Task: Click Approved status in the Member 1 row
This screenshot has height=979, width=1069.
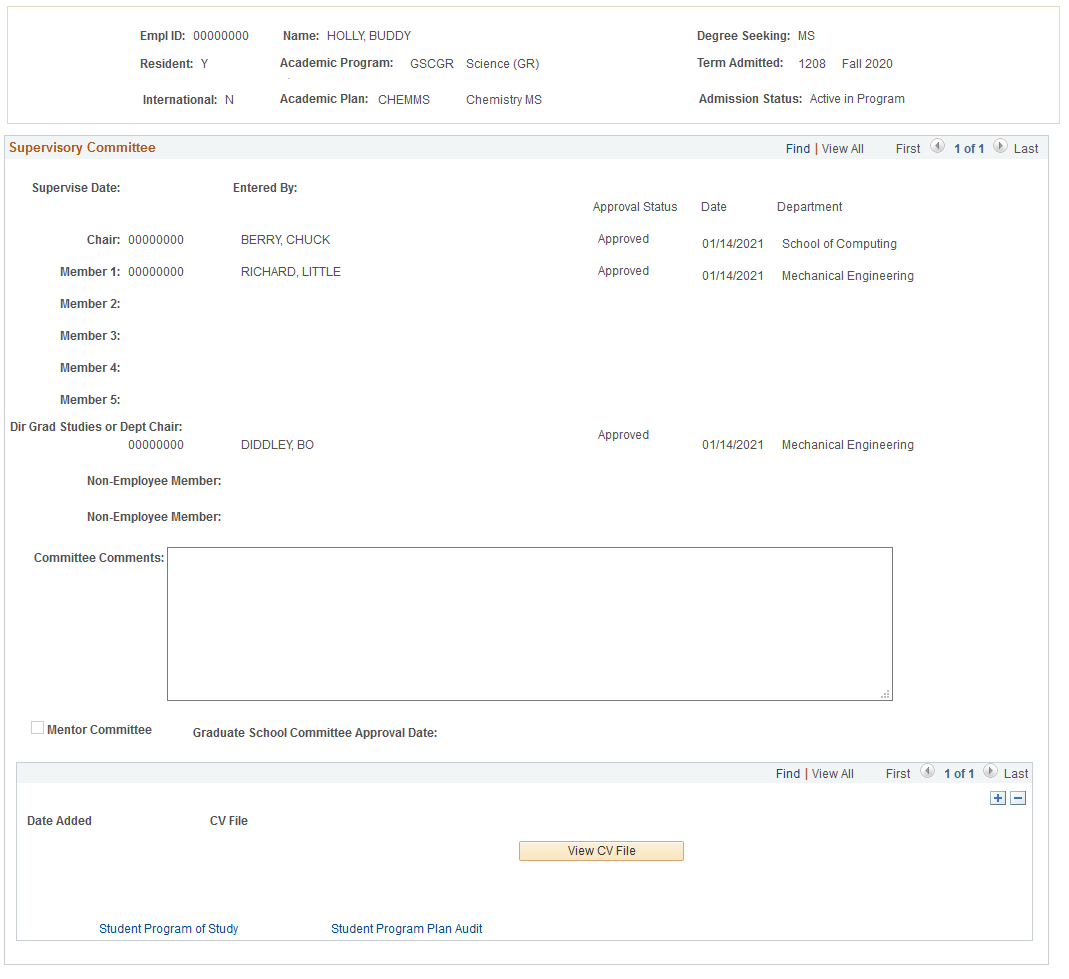Action: tap(623, 271)
